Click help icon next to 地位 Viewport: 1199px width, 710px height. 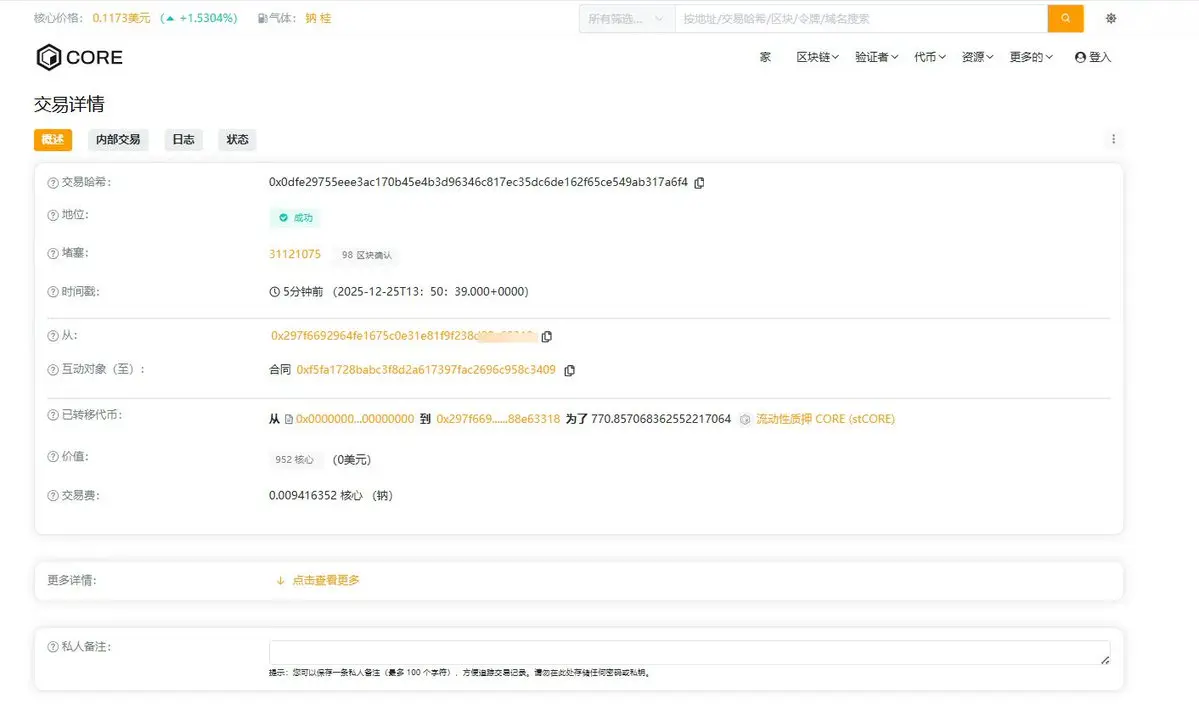coord(53,216)
